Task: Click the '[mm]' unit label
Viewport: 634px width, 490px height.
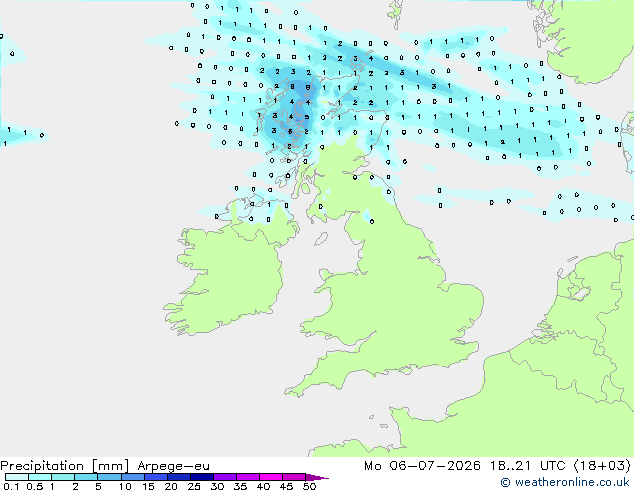Action: tap(110, 466)
